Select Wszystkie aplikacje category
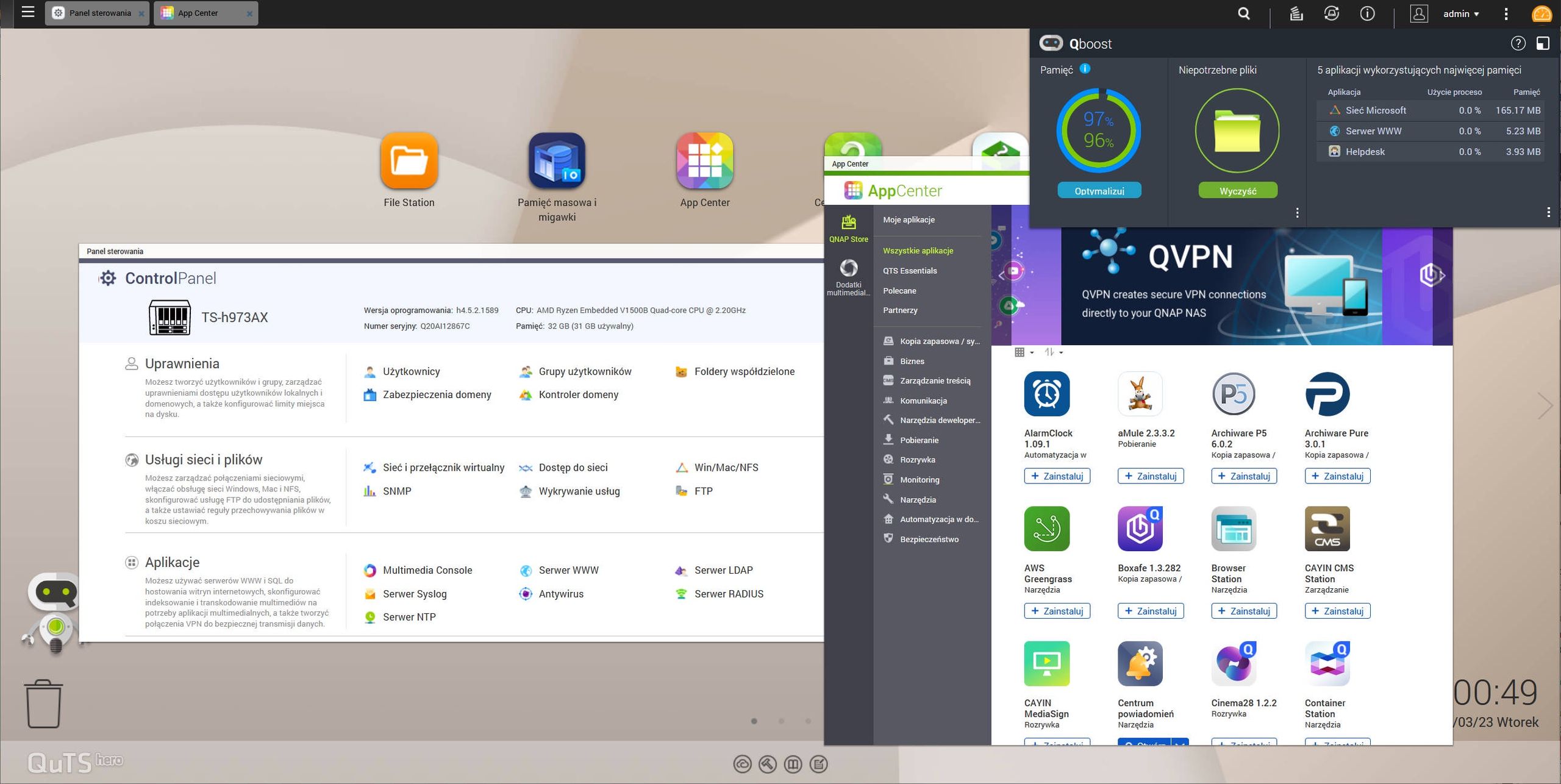 coord(918,251)
